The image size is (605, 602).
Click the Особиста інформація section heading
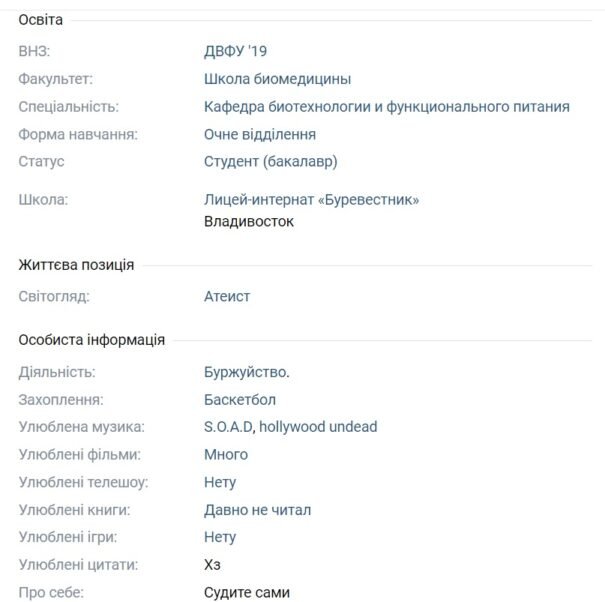(x=92, y=340)
